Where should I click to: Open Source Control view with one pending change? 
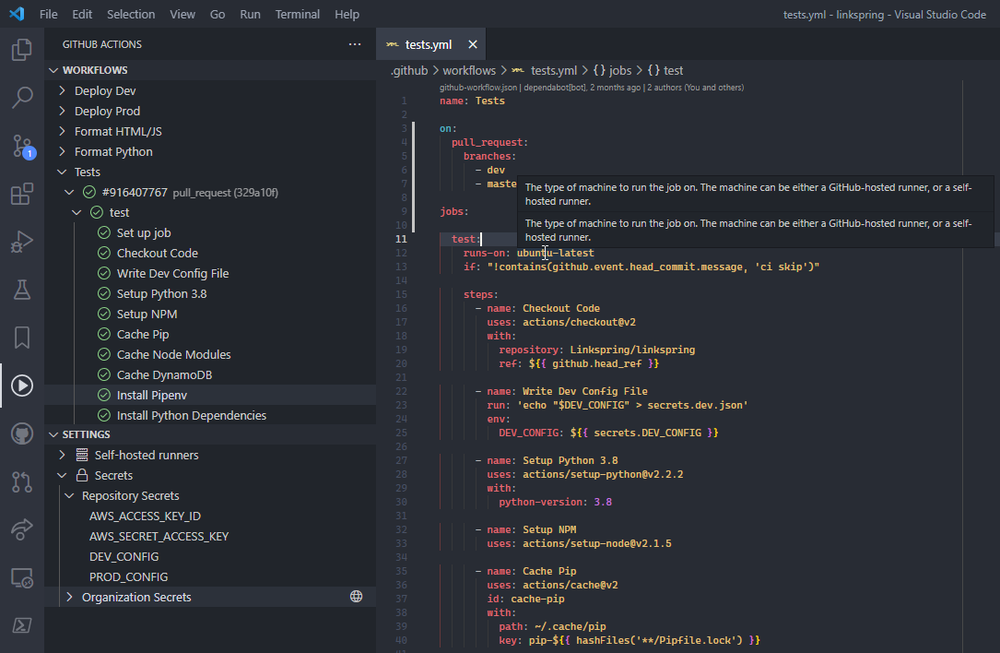click(22, 146)
